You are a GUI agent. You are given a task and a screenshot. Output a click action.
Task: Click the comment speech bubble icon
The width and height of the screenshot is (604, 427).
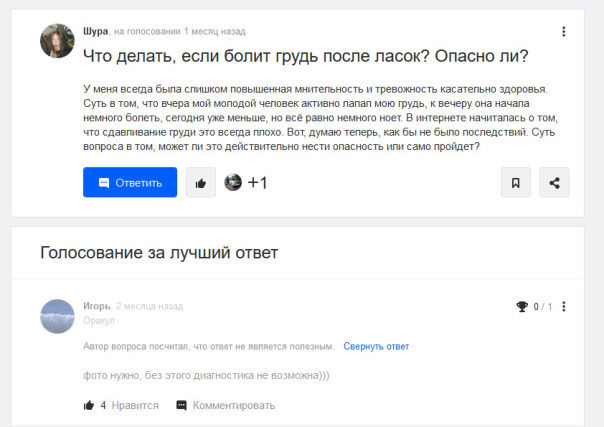tap(181, 405)
